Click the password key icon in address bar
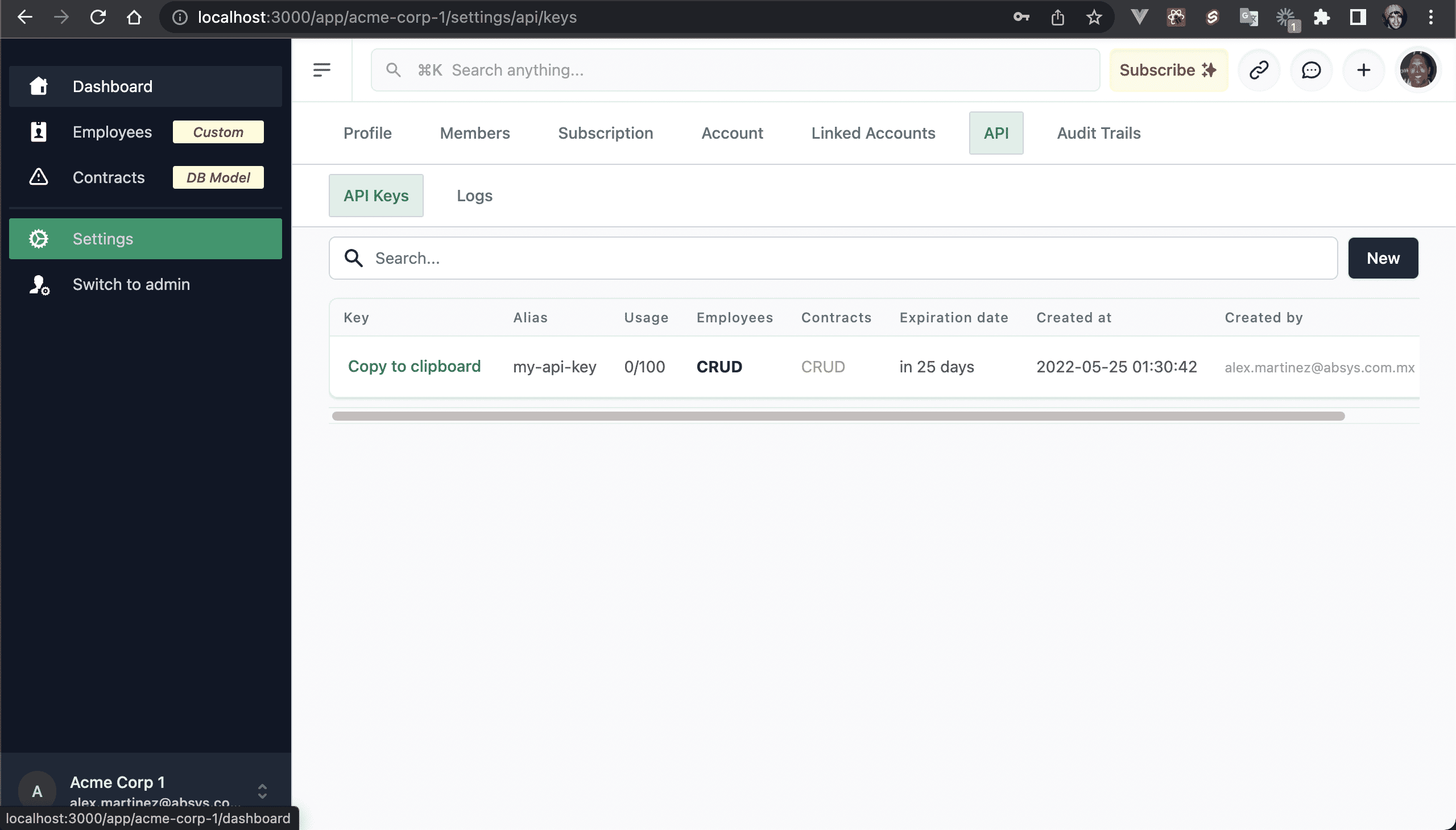Screen dimensions: 1456x830 pos(1021,17)
